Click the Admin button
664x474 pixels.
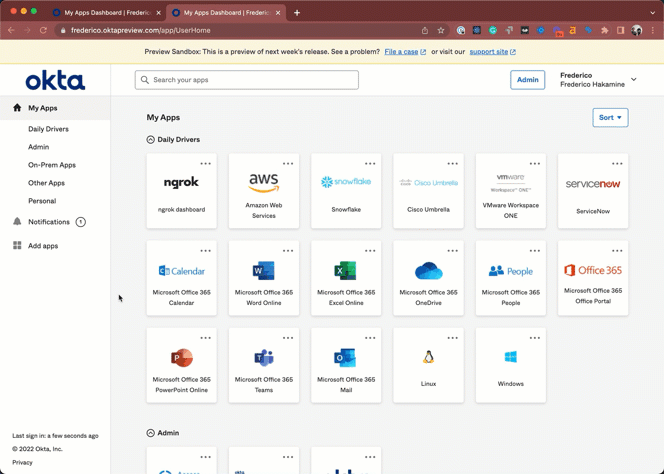[527, 80]
